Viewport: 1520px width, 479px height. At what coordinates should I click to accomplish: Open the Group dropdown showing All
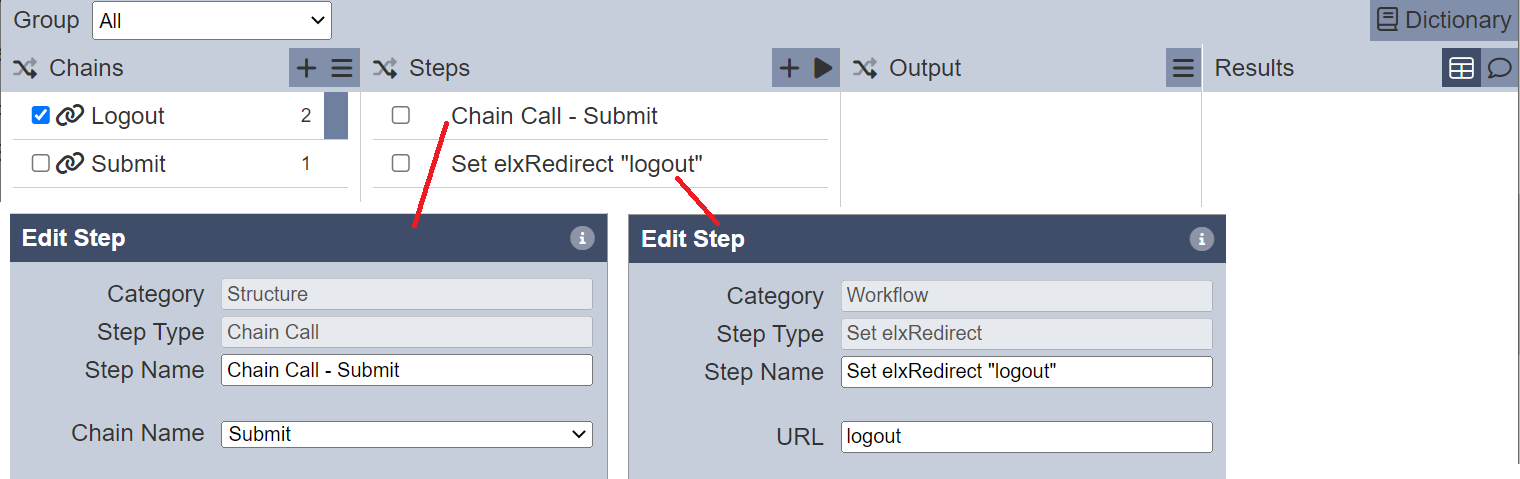coord(212,20)
